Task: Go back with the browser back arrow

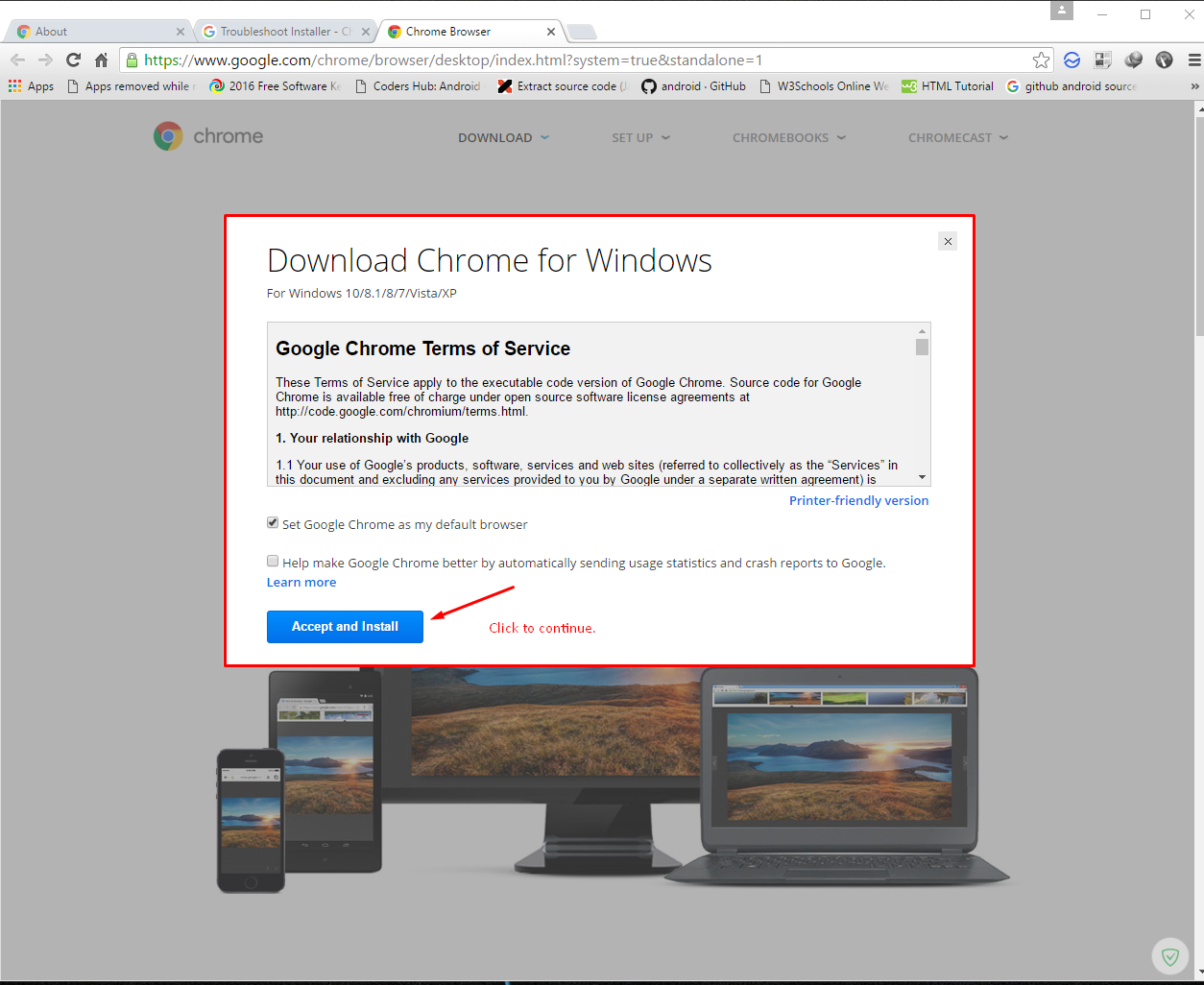Action: click(17, 60)
